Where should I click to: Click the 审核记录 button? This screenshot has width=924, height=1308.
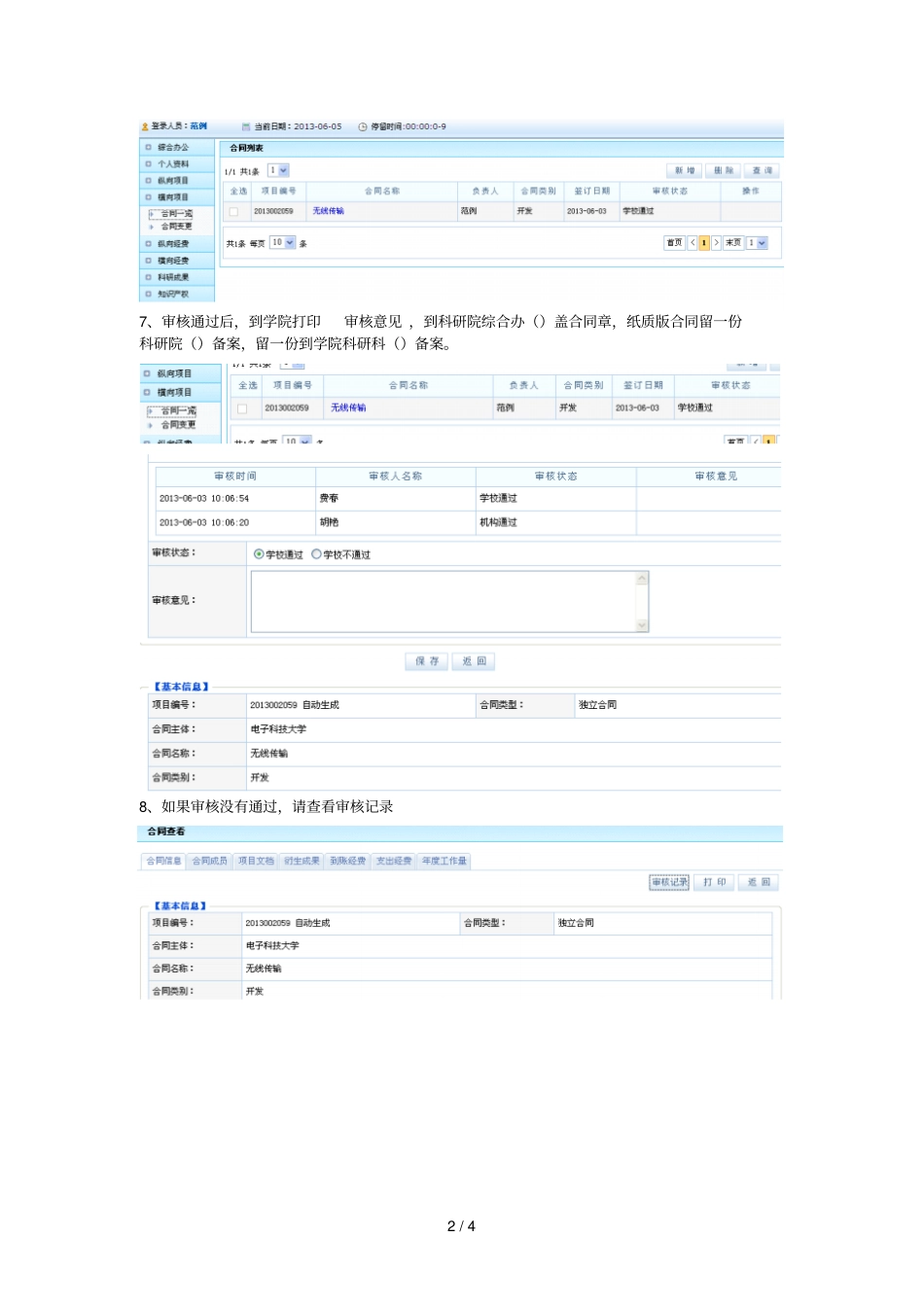(x=669, y=883)
